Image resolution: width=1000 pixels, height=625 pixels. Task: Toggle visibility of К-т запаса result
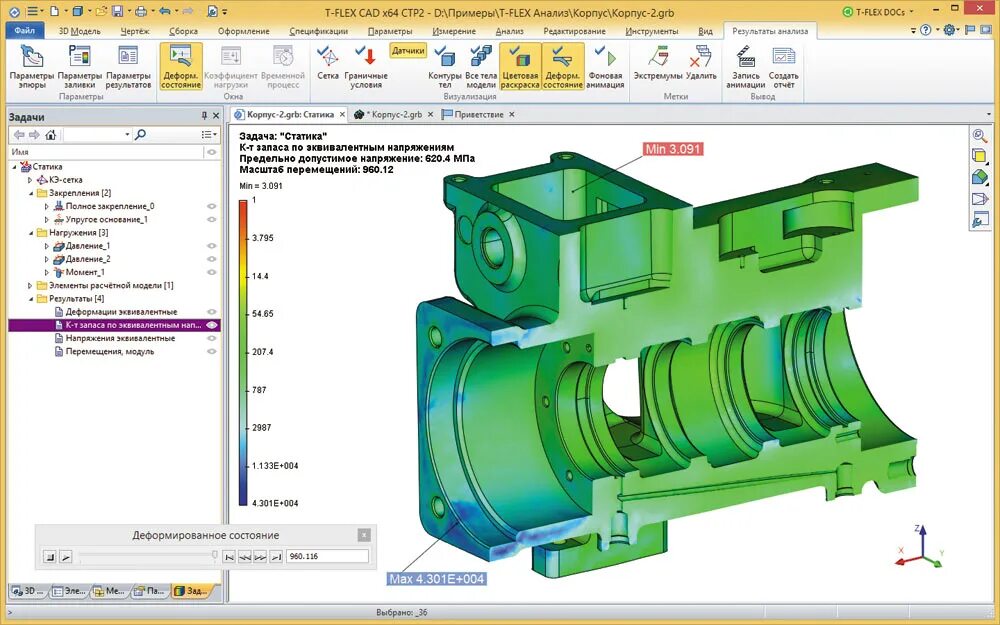tap(212, 325)
